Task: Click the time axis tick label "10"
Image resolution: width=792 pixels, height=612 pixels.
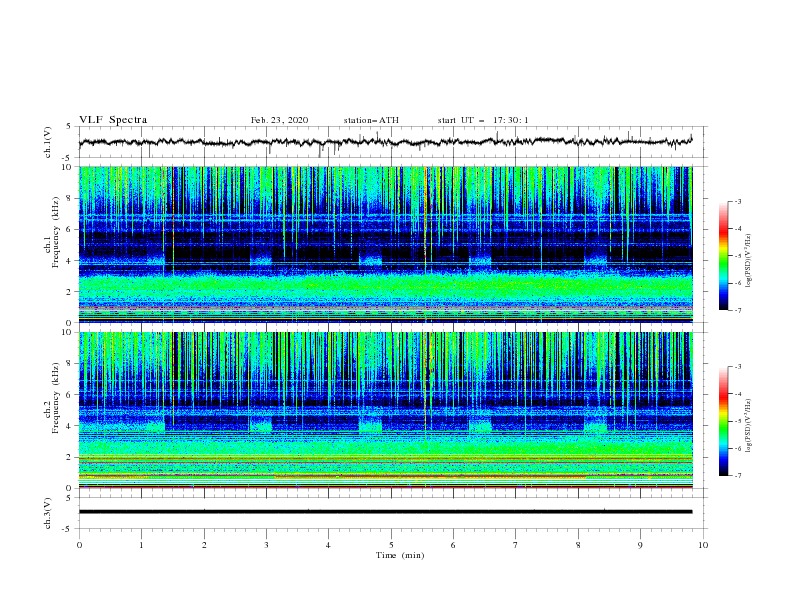Action: 703,545
